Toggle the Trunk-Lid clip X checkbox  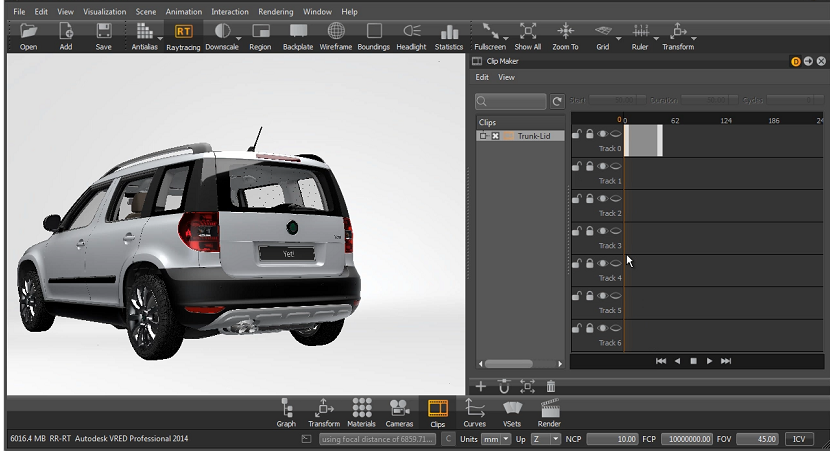pos(495,136)
